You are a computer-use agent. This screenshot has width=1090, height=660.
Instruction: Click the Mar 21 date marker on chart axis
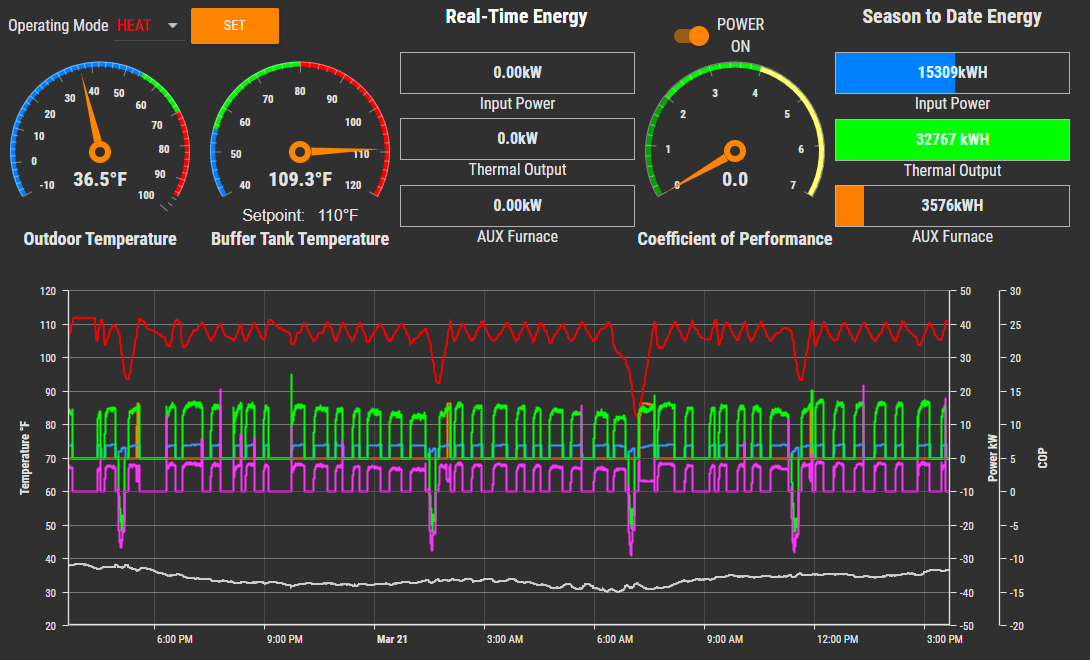point(392,639)
